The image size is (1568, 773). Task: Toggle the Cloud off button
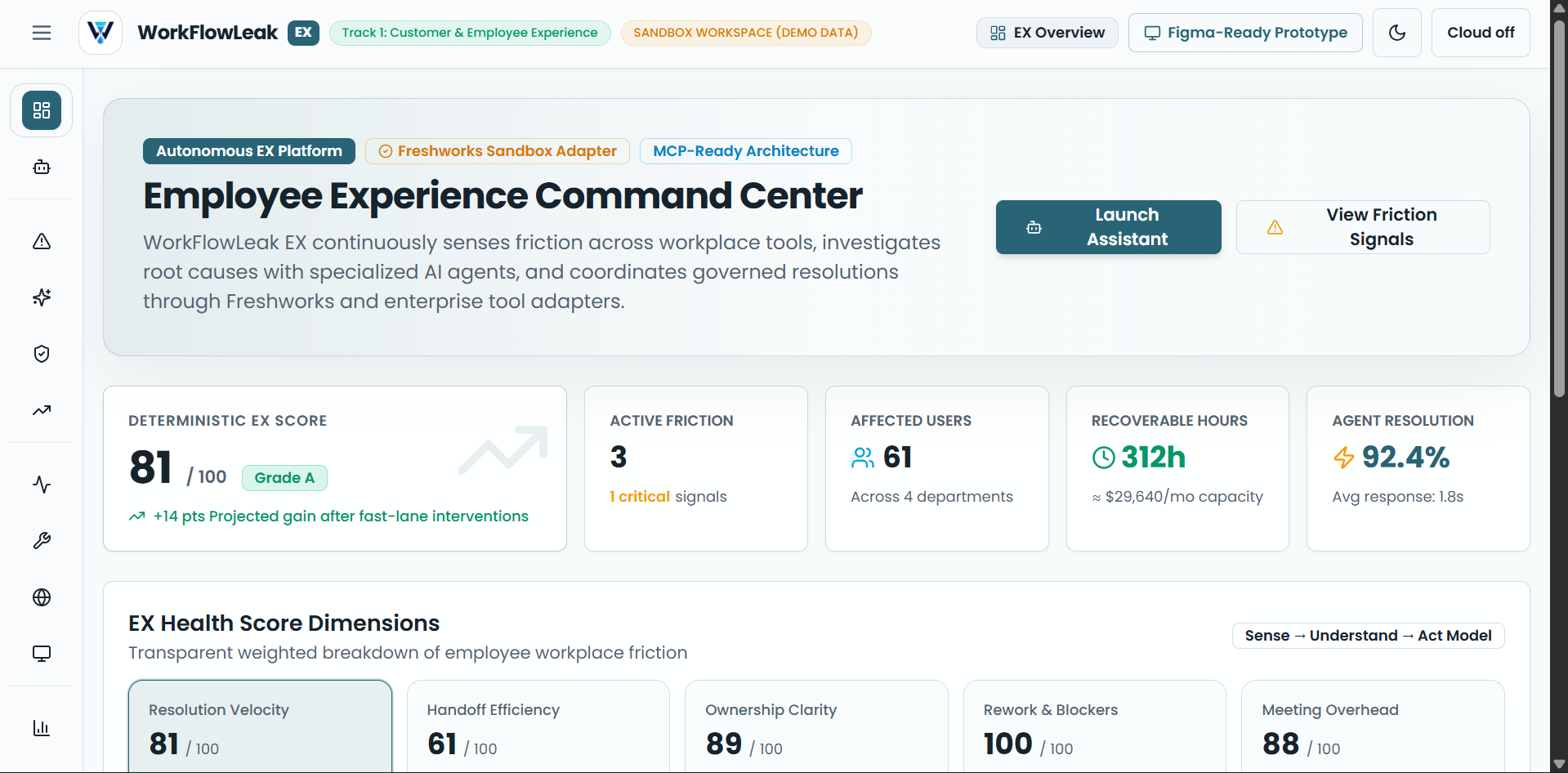pyautogui.click(x=1481, y=33)
